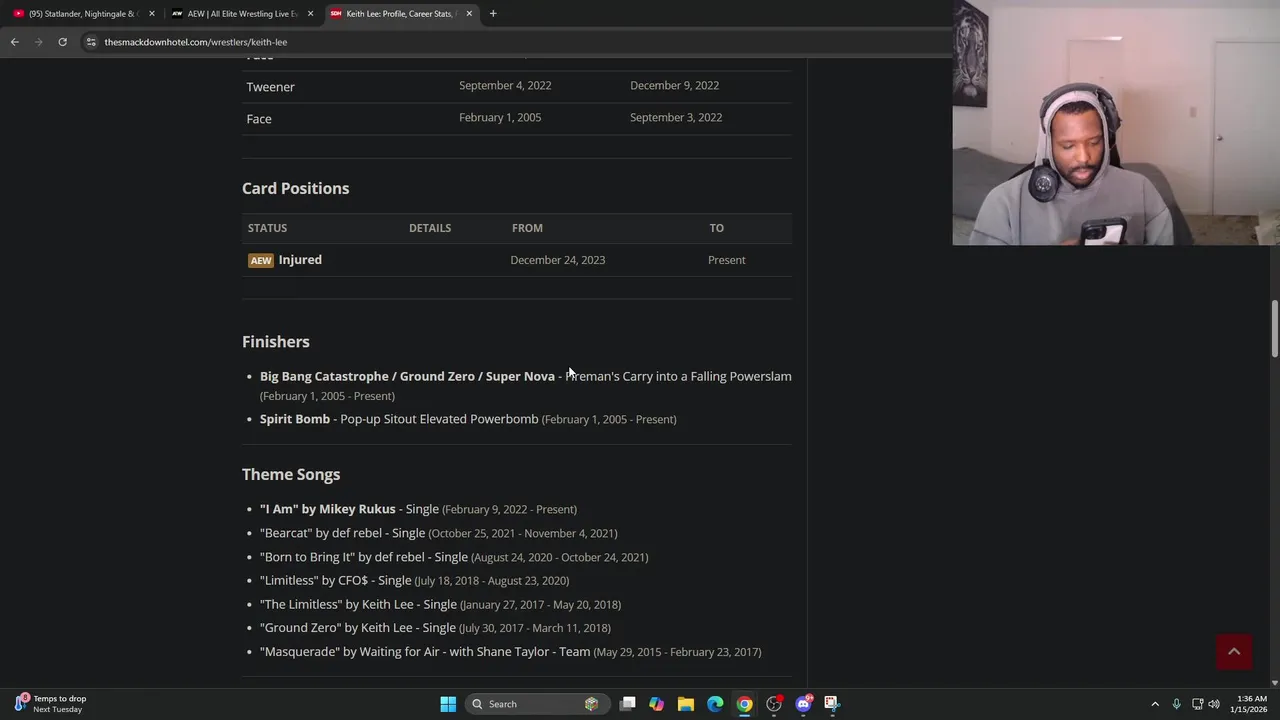Open the network tray icon
The height and width of the screenshot is (720, 1280).
tap(1197, 704)
